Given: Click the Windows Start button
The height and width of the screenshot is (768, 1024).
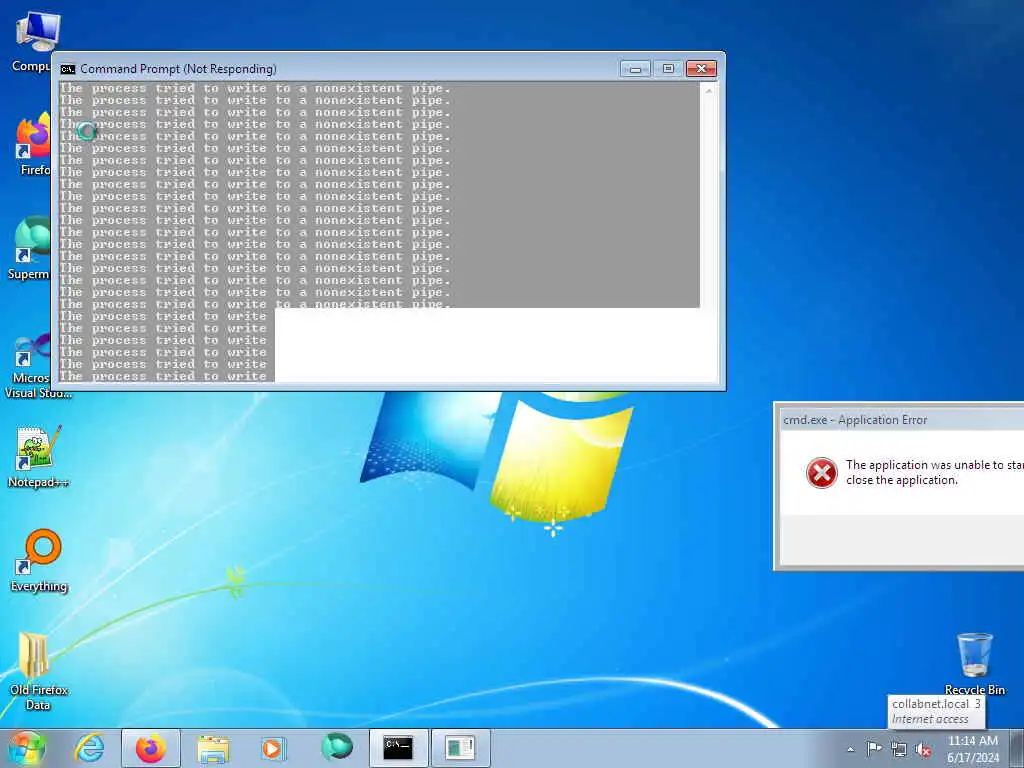Looking at the screenshot, I should (x=26, y=748).
